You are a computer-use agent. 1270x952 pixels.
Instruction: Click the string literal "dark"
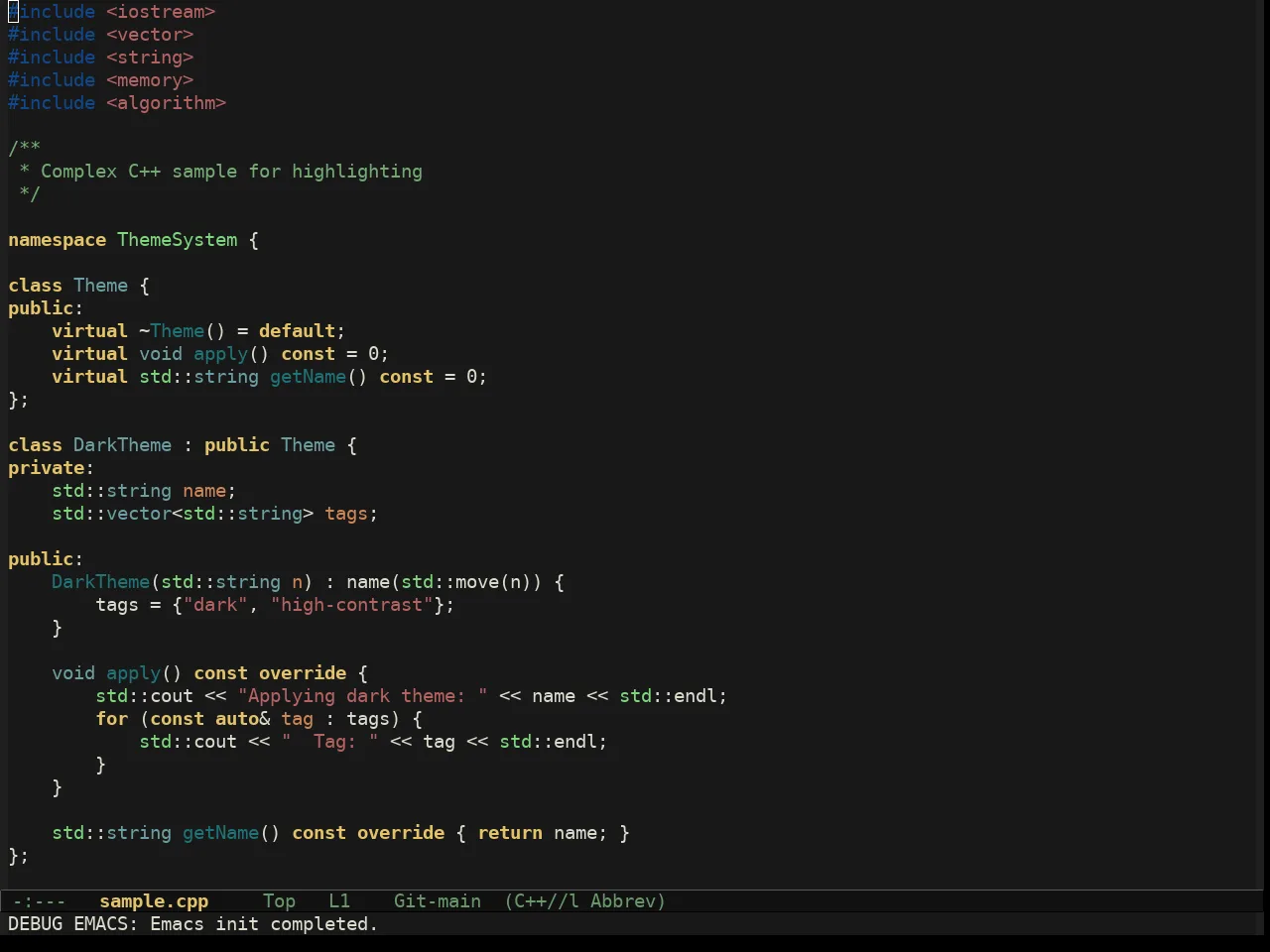click(x=215, y=605)
